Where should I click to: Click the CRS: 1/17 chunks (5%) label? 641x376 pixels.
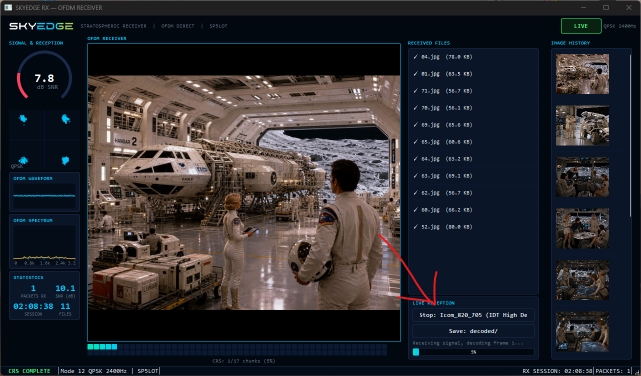click(x=244, y=361)
